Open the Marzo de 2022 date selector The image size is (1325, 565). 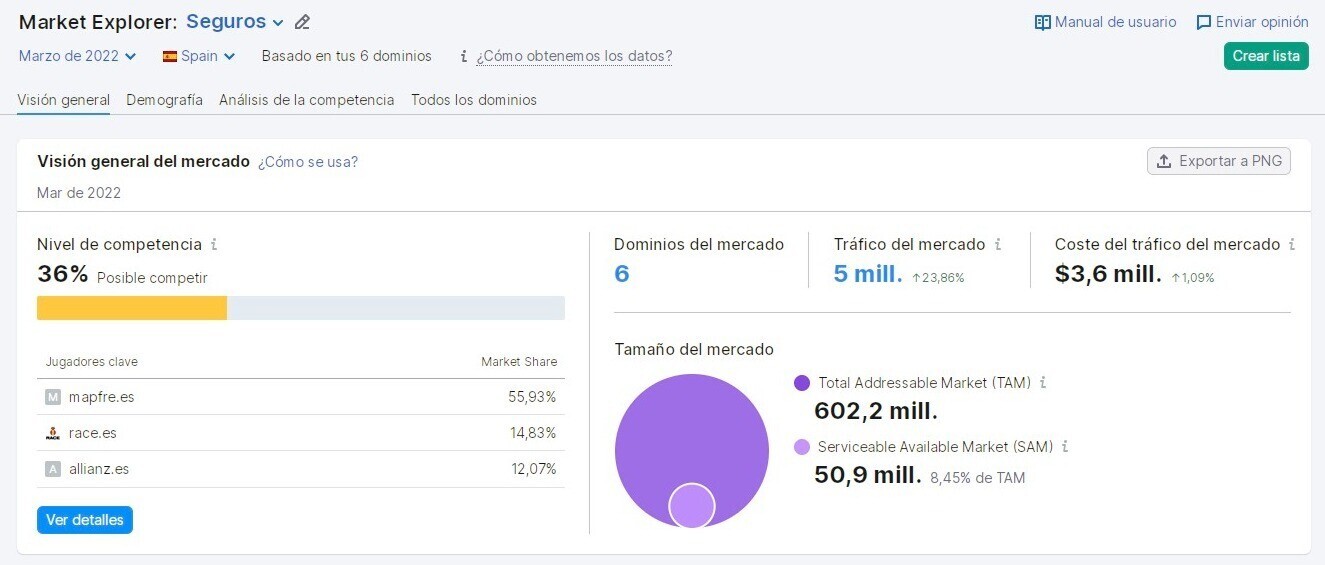pos(77,56)
